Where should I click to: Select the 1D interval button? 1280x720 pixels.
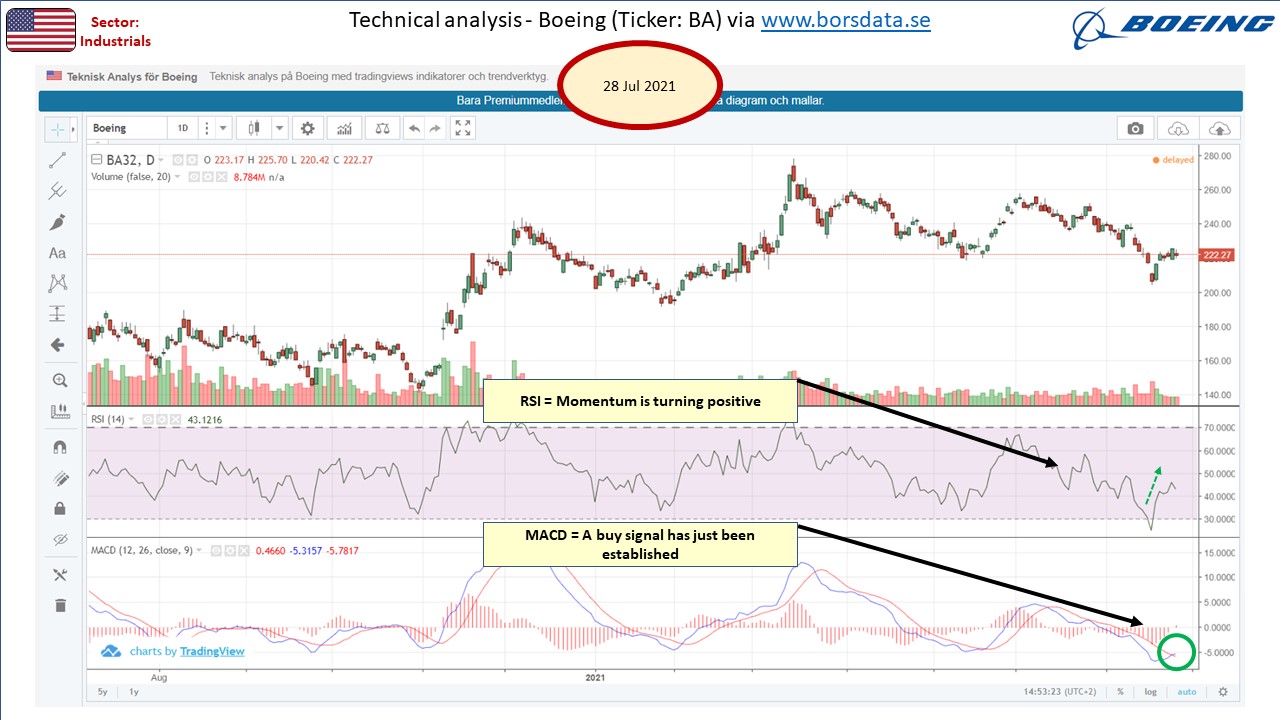(x=183, y=128)
